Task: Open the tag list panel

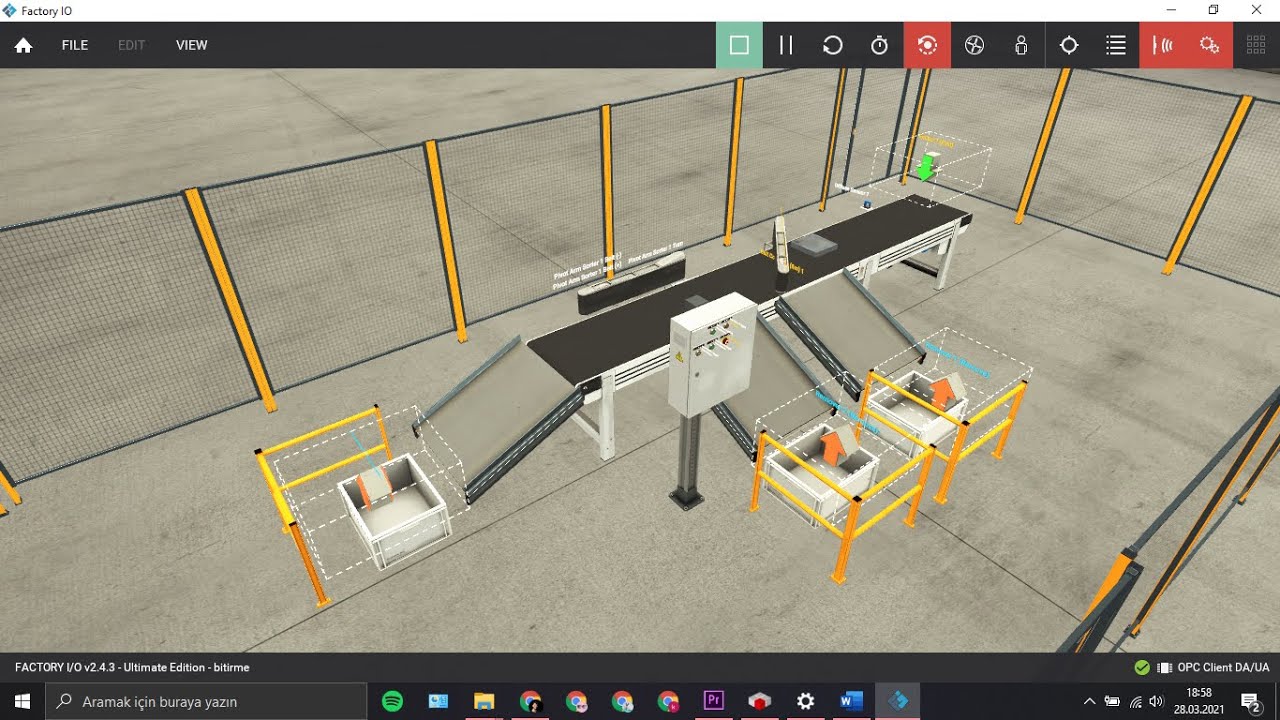Action: pyautogui.click(x=1116, y=45)
